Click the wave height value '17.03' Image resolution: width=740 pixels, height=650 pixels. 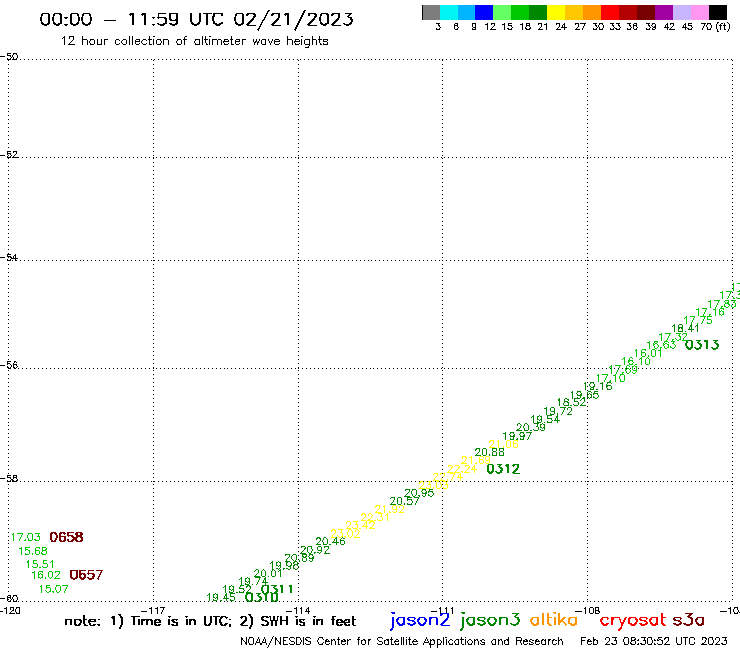coord(25,537)
